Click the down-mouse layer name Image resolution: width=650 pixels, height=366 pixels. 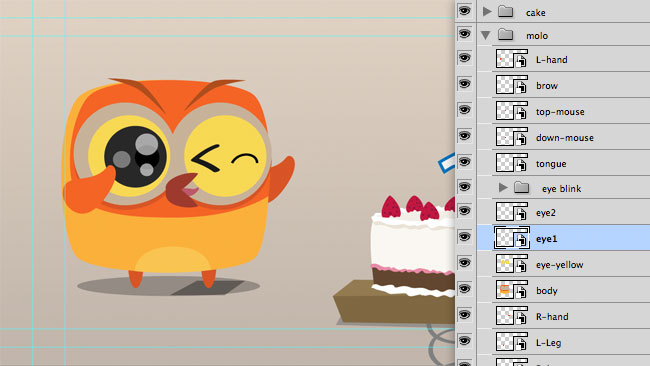[565, 138]
